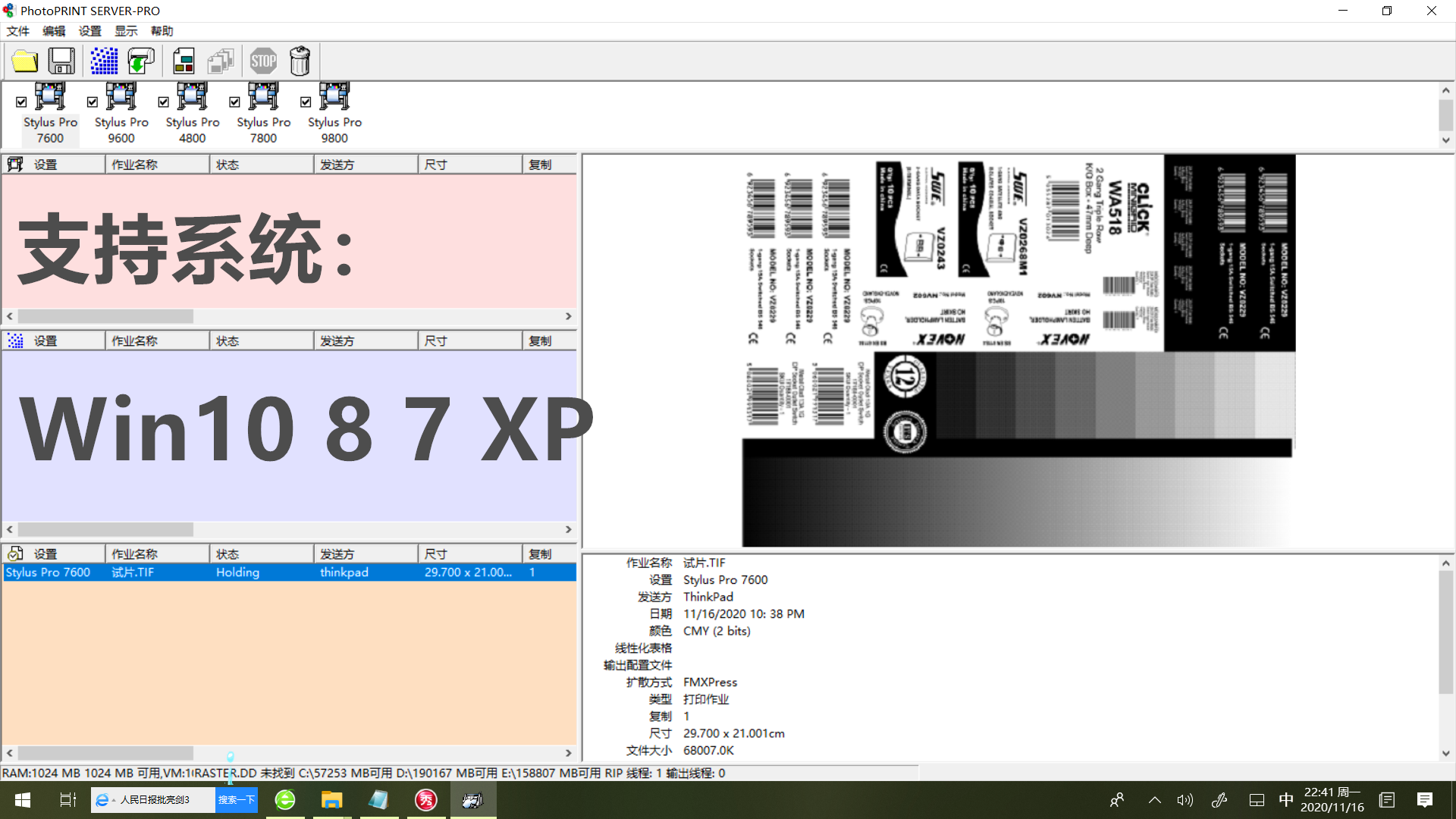Sort top queue by 作业名称 column
1456x819 pixels.
(x=157, y=164)
